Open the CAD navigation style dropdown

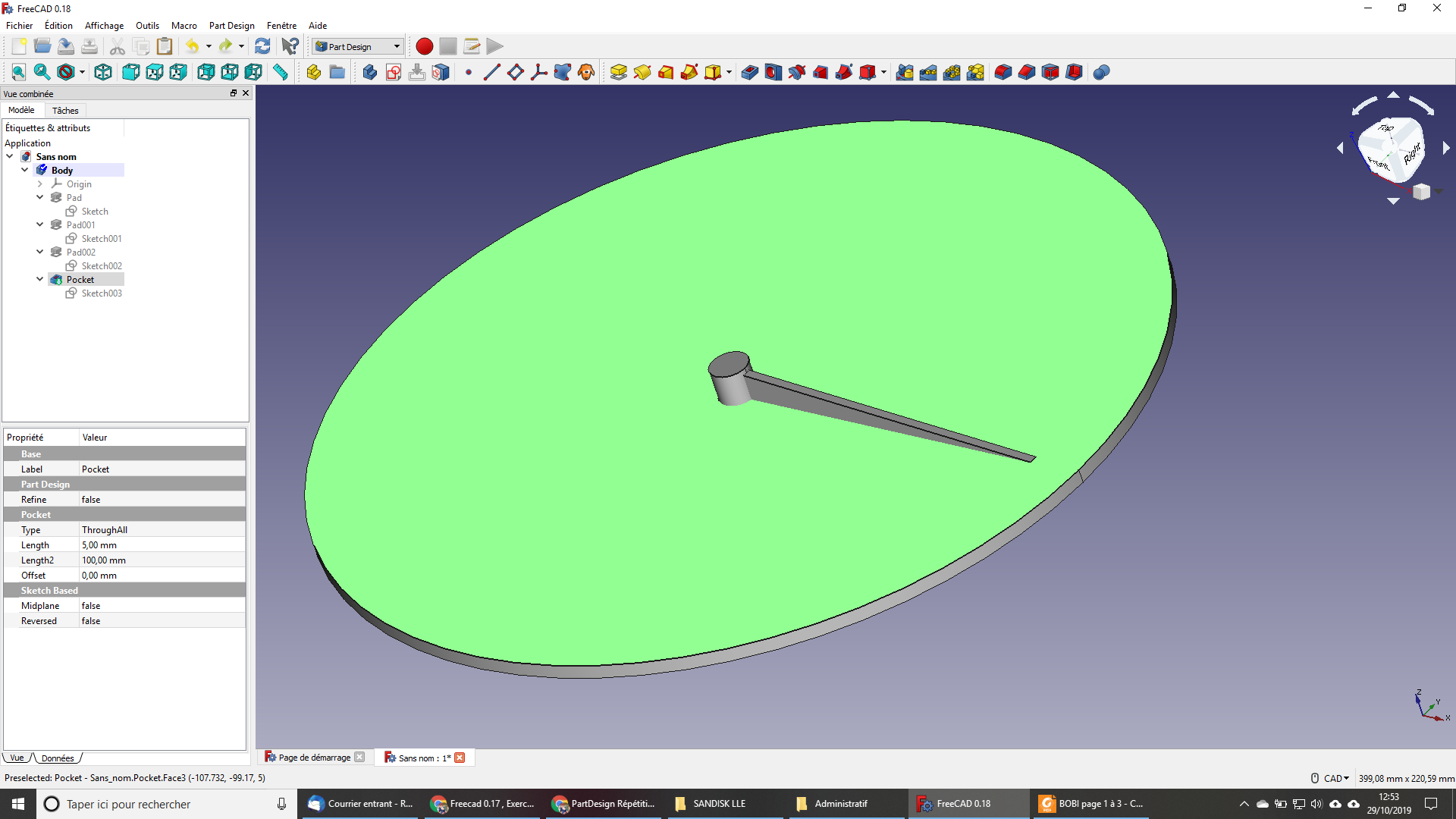1335,778
